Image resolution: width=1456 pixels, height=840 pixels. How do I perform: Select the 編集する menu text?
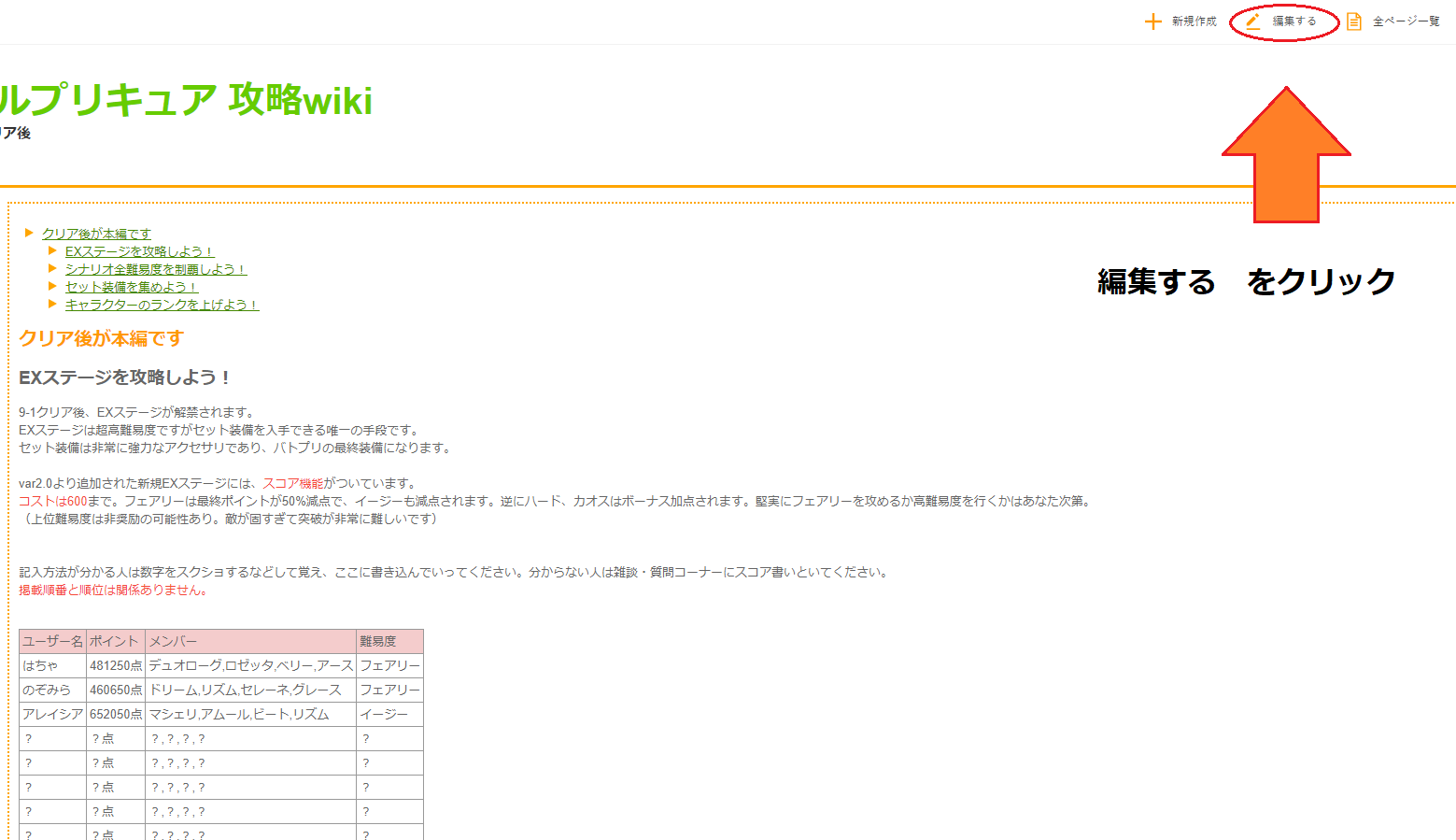(x=1294, y=21)
